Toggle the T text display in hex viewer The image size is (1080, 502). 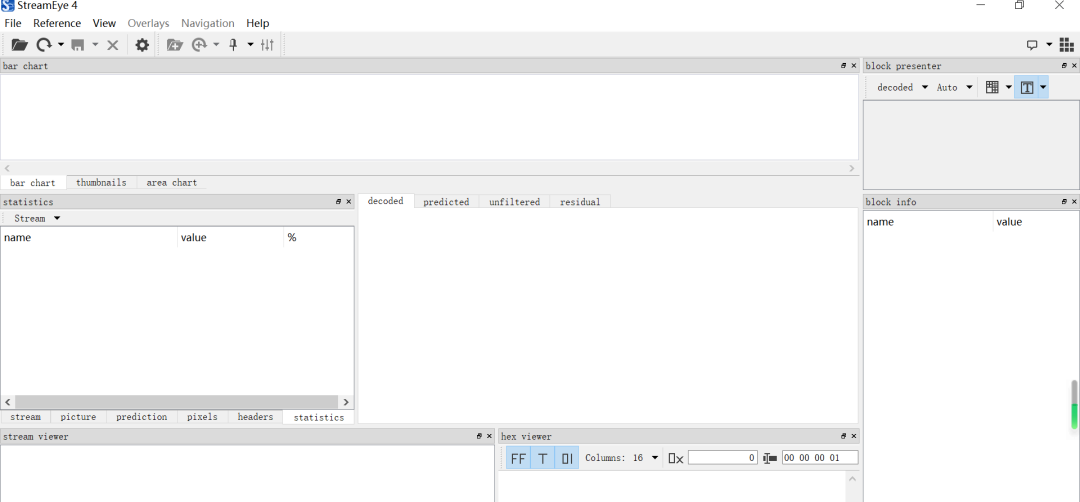542,458
